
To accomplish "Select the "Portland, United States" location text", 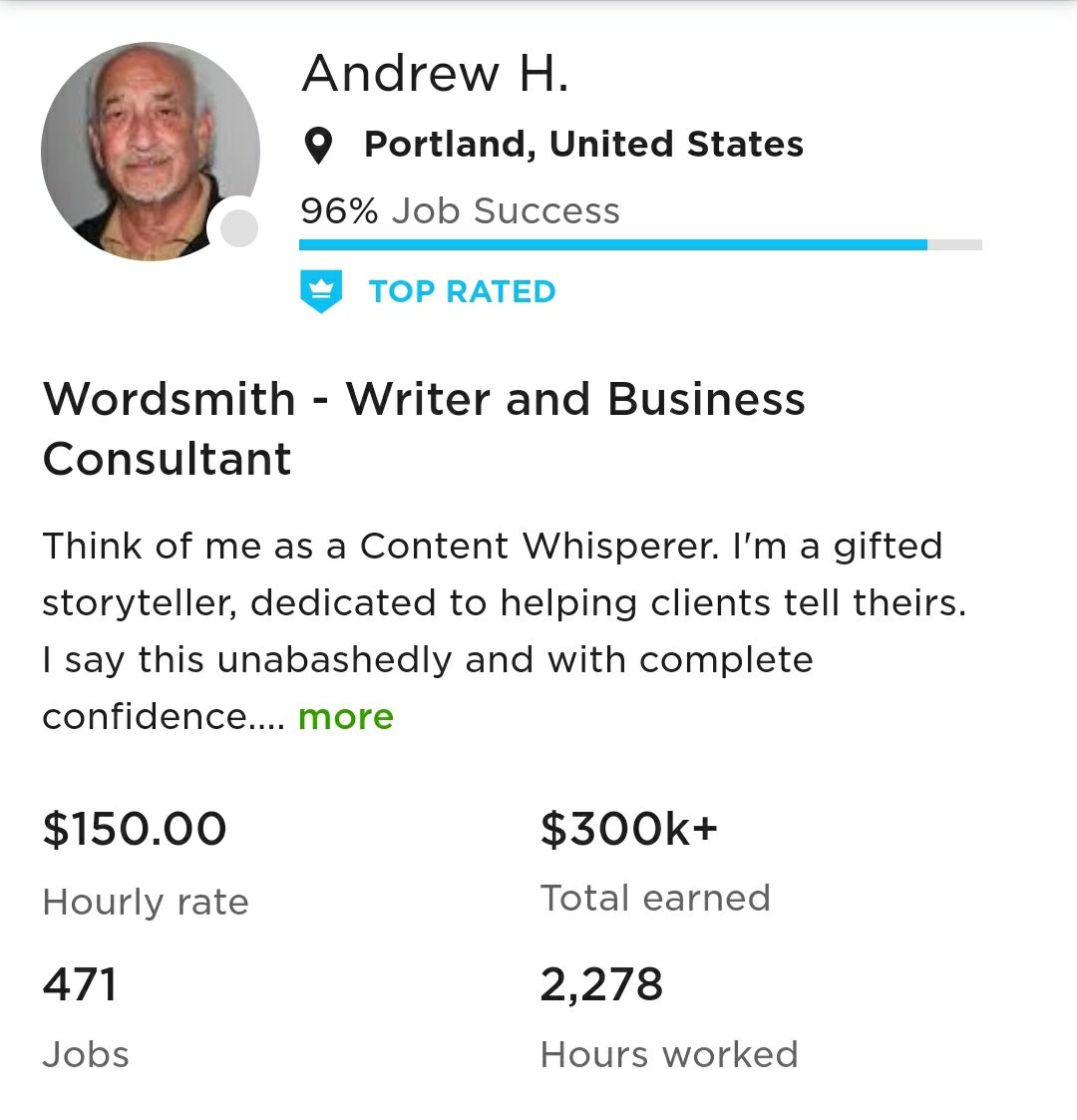I will (x=583, y=145).
